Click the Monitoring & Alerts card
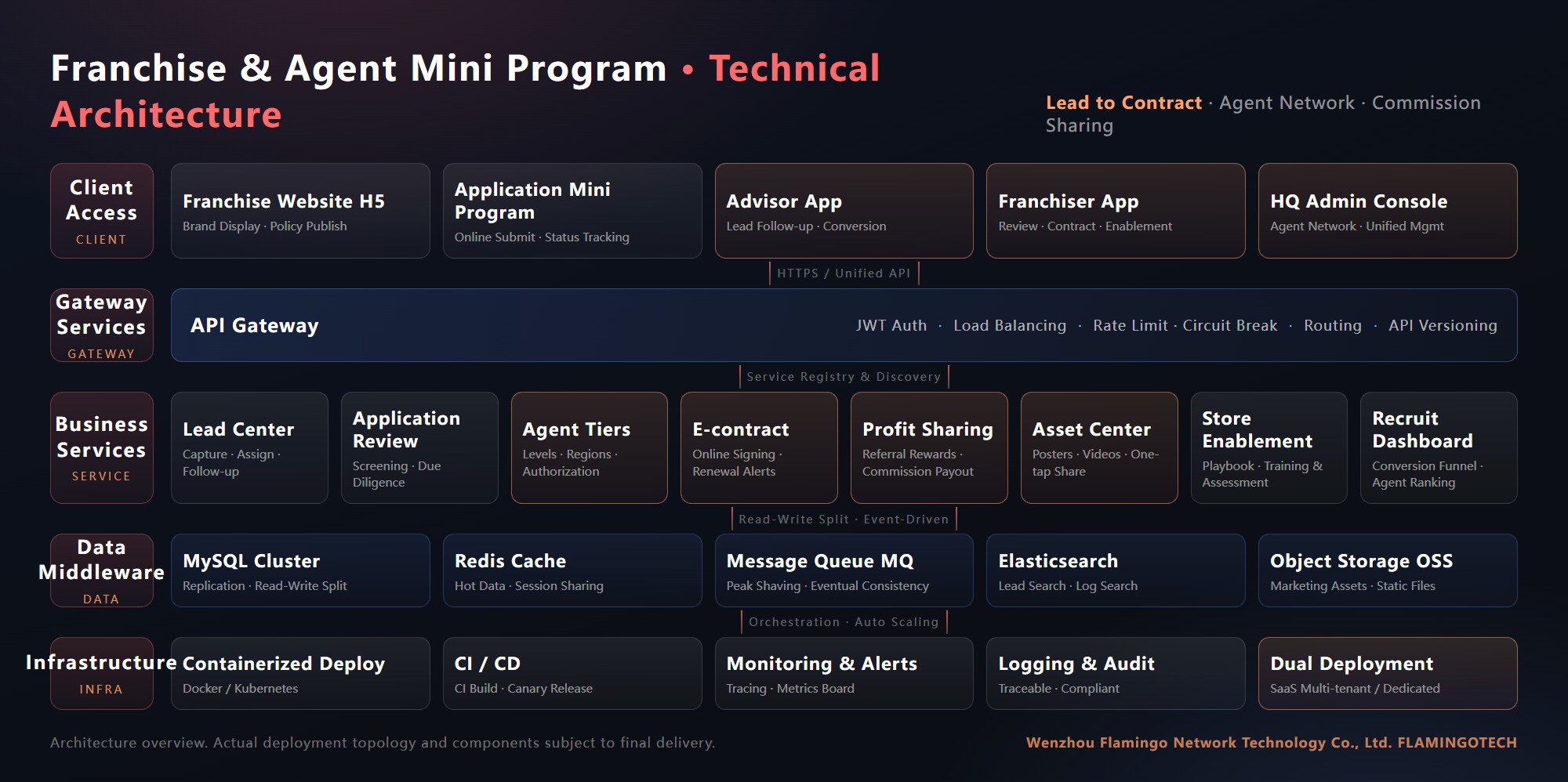Screen dimensions: 1568x782 click(844, 673)
